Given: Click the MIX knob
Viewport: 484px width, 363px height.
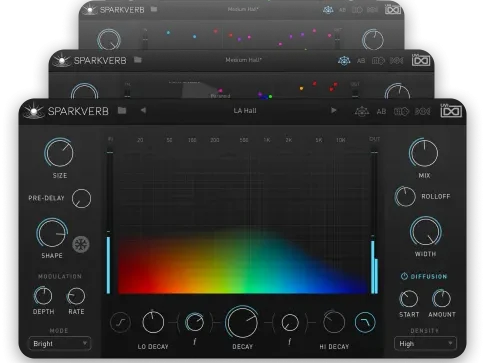Looking at the screenshot, I should [x=424, y=153].
